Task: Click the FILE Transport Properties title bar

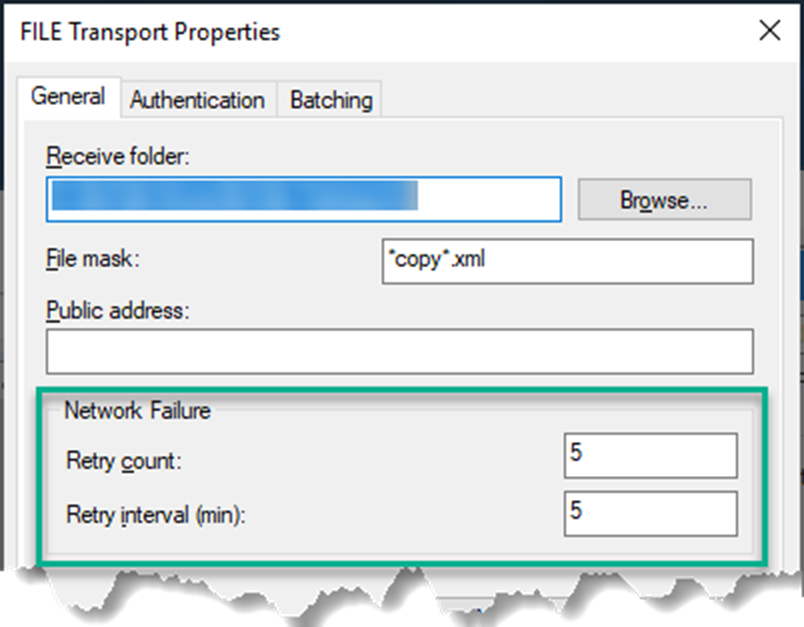Action: [150, 32]
